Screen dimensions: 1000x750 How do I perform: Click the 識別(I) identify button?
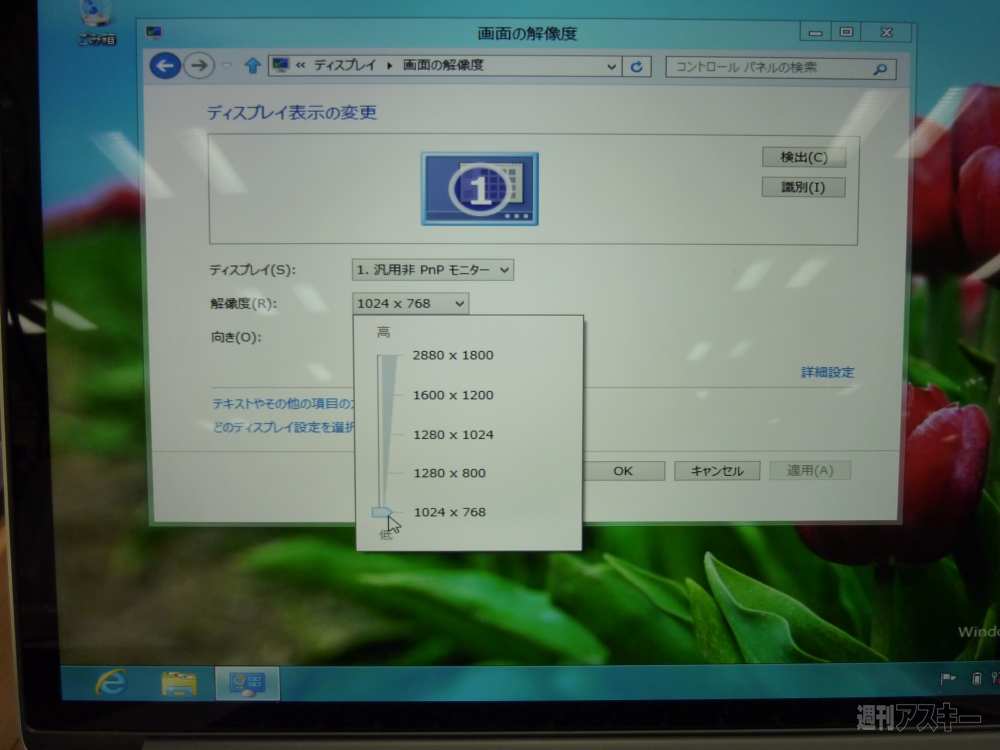point(804,187)
